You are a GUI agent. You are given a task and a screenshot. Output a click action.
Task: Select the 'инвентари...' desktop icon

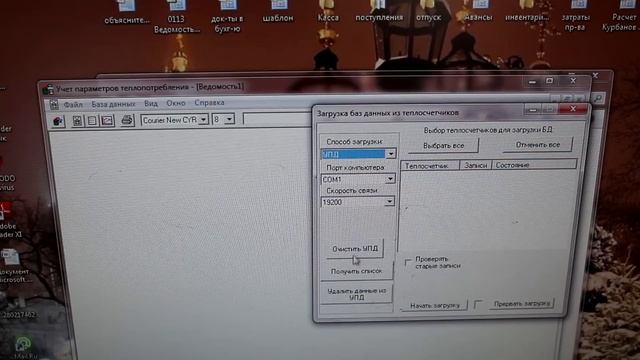[x=527, y=12]
